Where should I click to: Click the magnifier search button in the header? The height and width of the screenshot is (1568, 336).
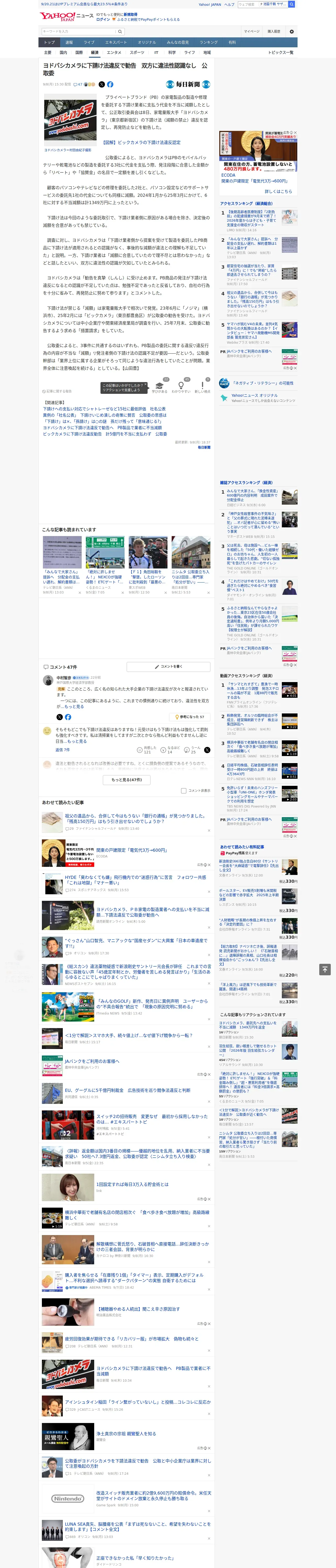pyautogui.click(x=120, y=31)
